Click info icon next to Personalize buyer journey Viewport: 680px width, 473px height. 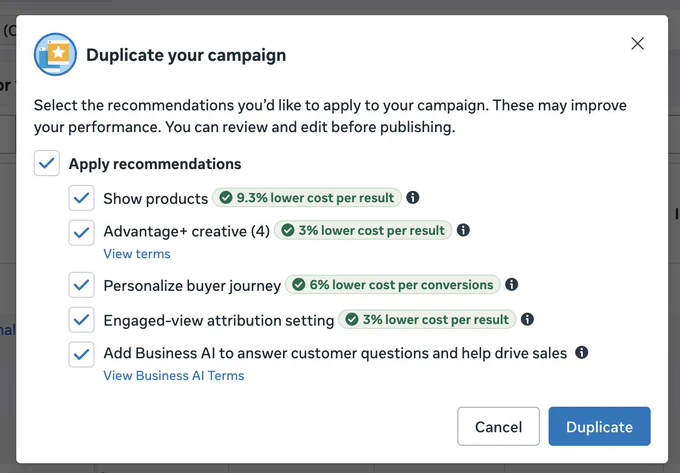point(512,285)
